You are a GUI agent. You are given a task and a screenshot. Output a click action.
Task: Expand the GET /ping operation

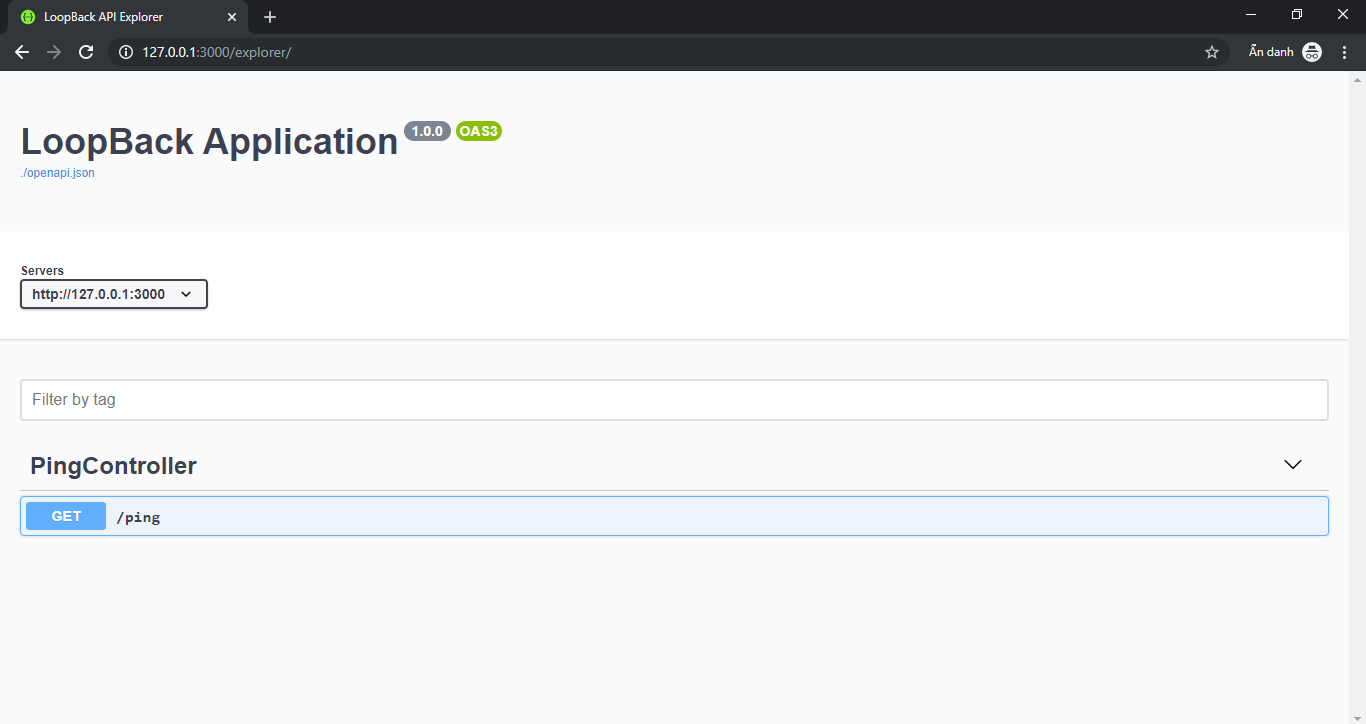[674, 516]
